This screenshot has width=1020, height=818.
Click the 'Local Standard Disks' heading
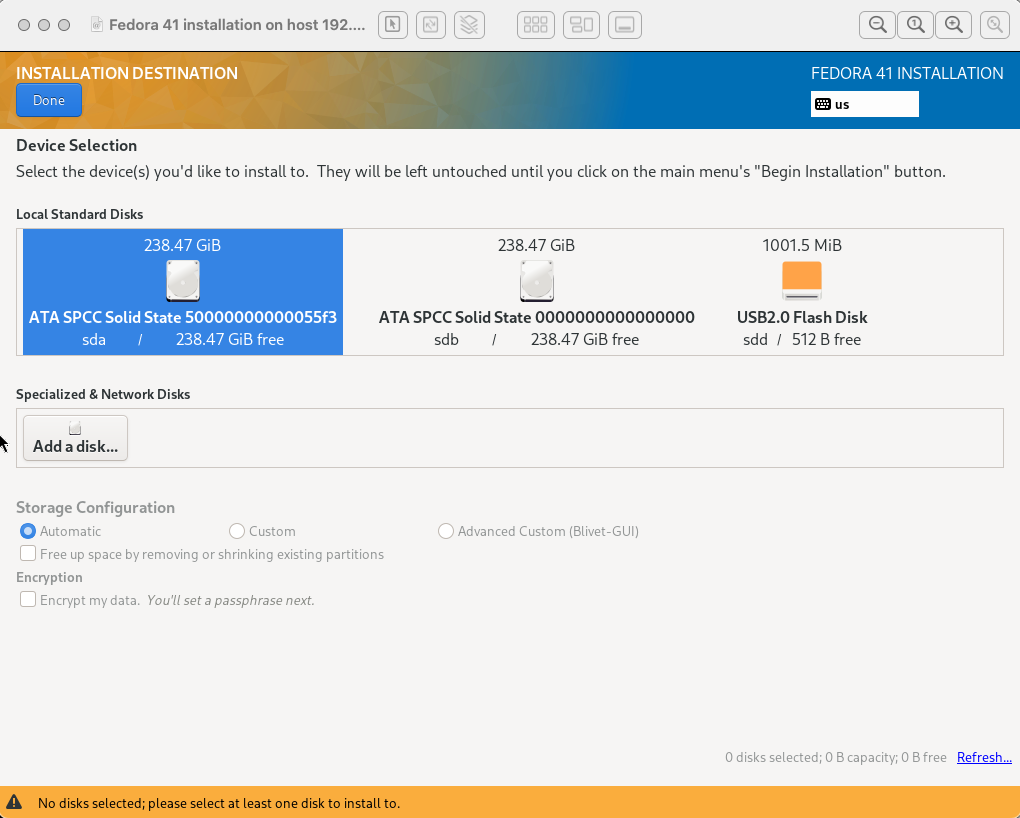point(79,214)
